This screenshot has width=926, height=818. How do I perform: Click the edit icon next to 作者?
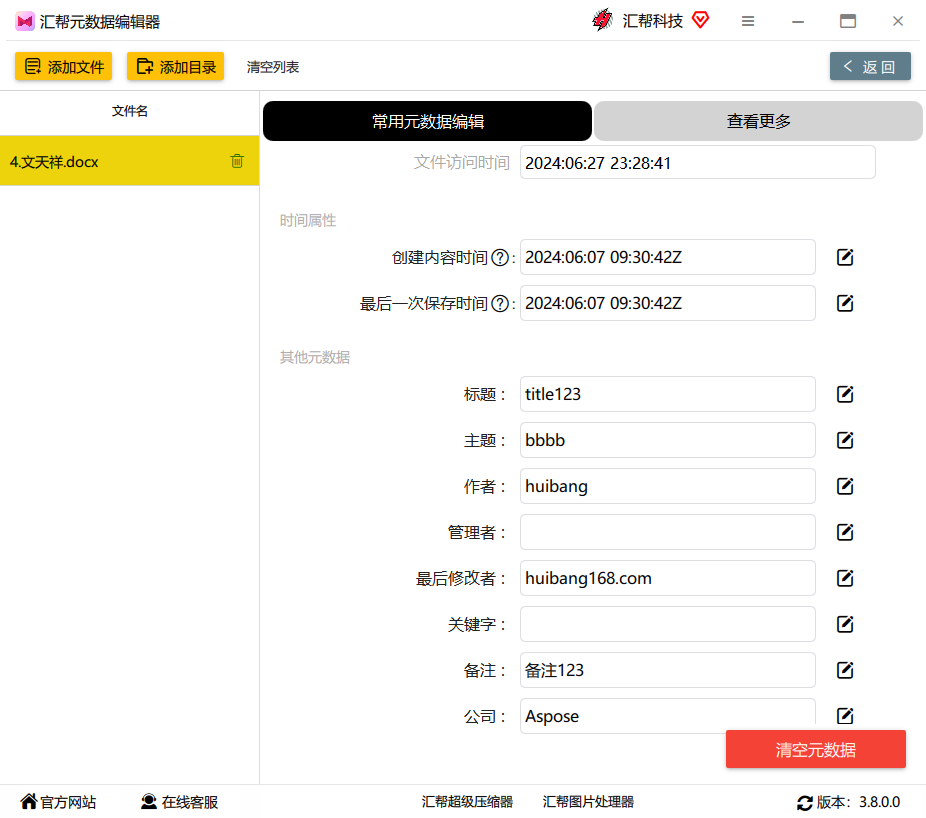pos(845,486)
